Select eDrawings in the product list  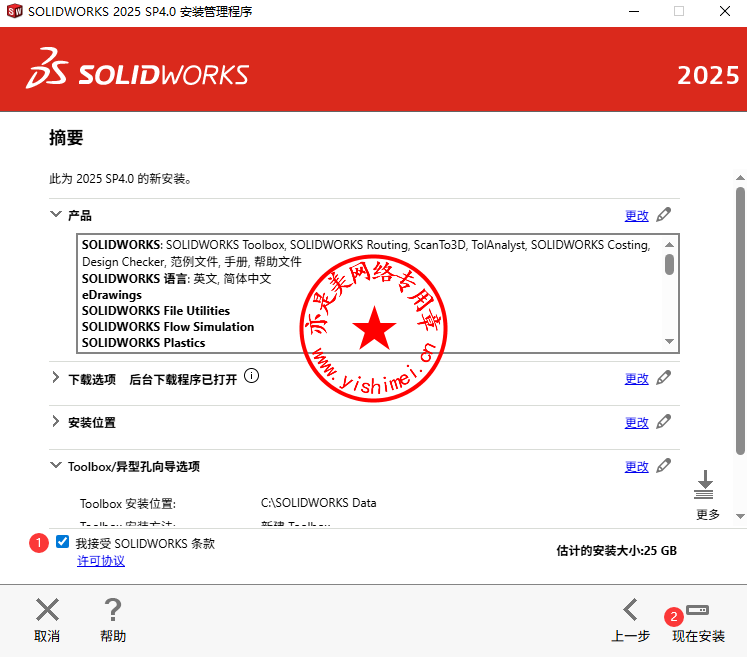[112, 295]
